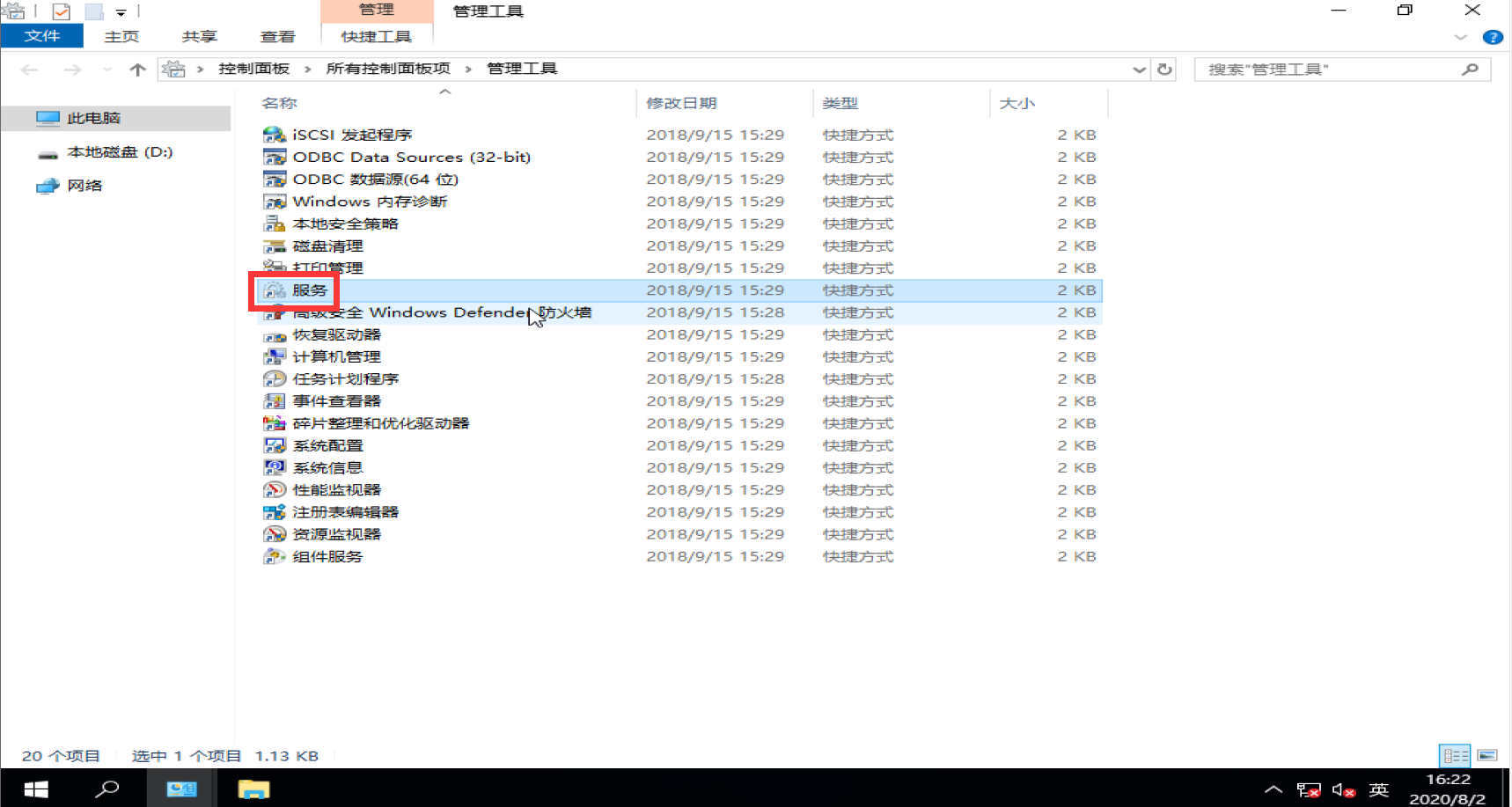
Task: Select the 任务计划程序 clock icon
Action: tap(275, 378)
